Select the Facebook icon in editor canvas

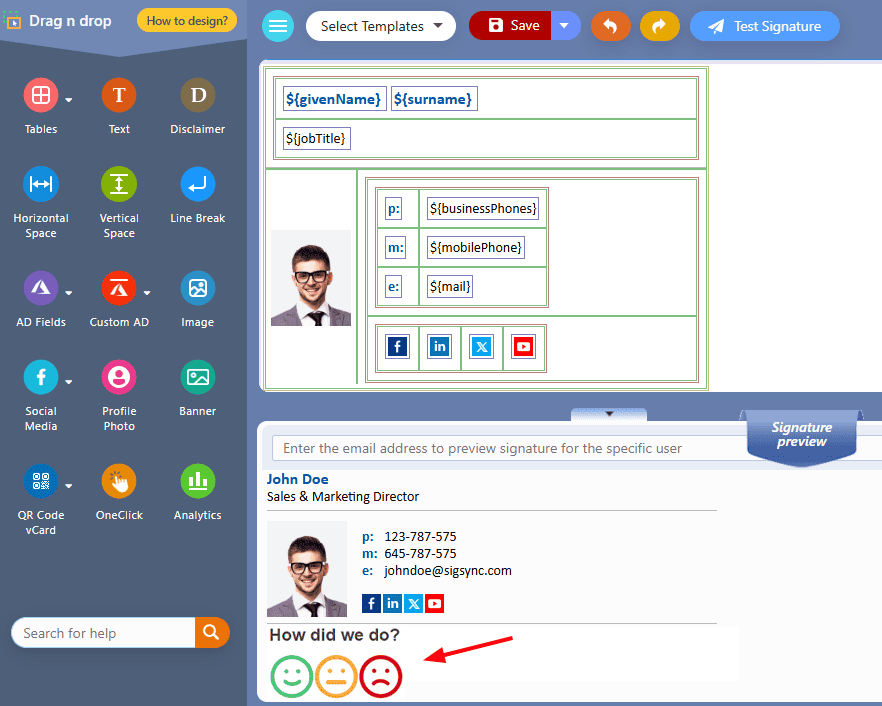(x=398, y=347)
